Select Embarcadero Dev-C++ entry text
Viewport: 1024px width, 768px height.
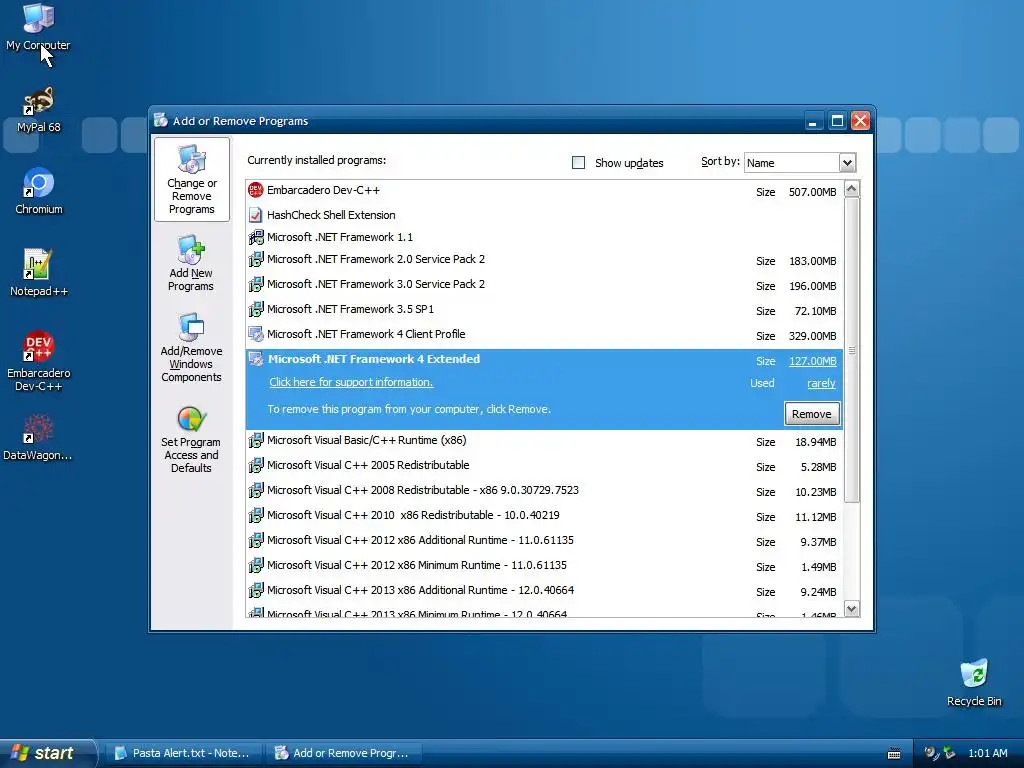click(323, 190)
